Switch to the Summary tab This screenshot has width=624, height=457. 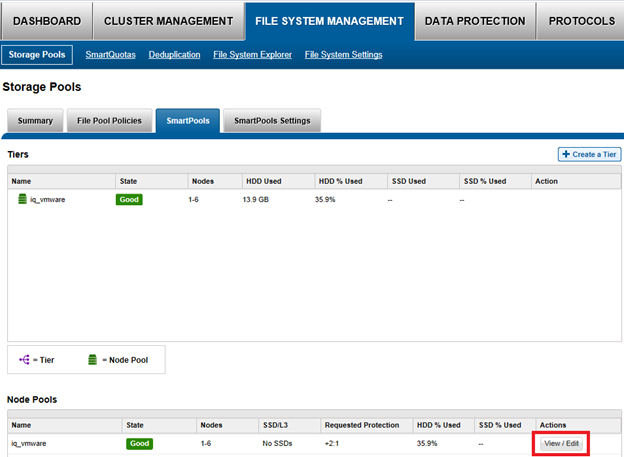[x=35, y=121]
